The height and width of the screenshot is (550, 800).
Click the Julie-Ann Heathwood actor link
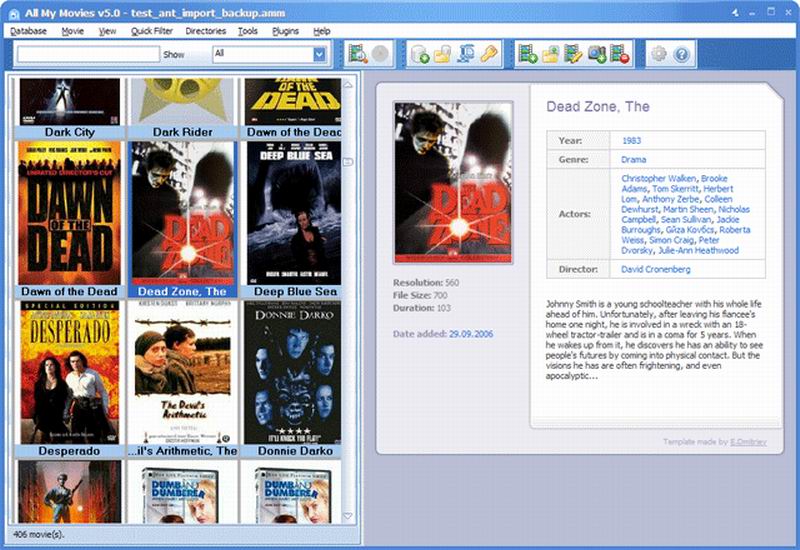tap(698, 251)
